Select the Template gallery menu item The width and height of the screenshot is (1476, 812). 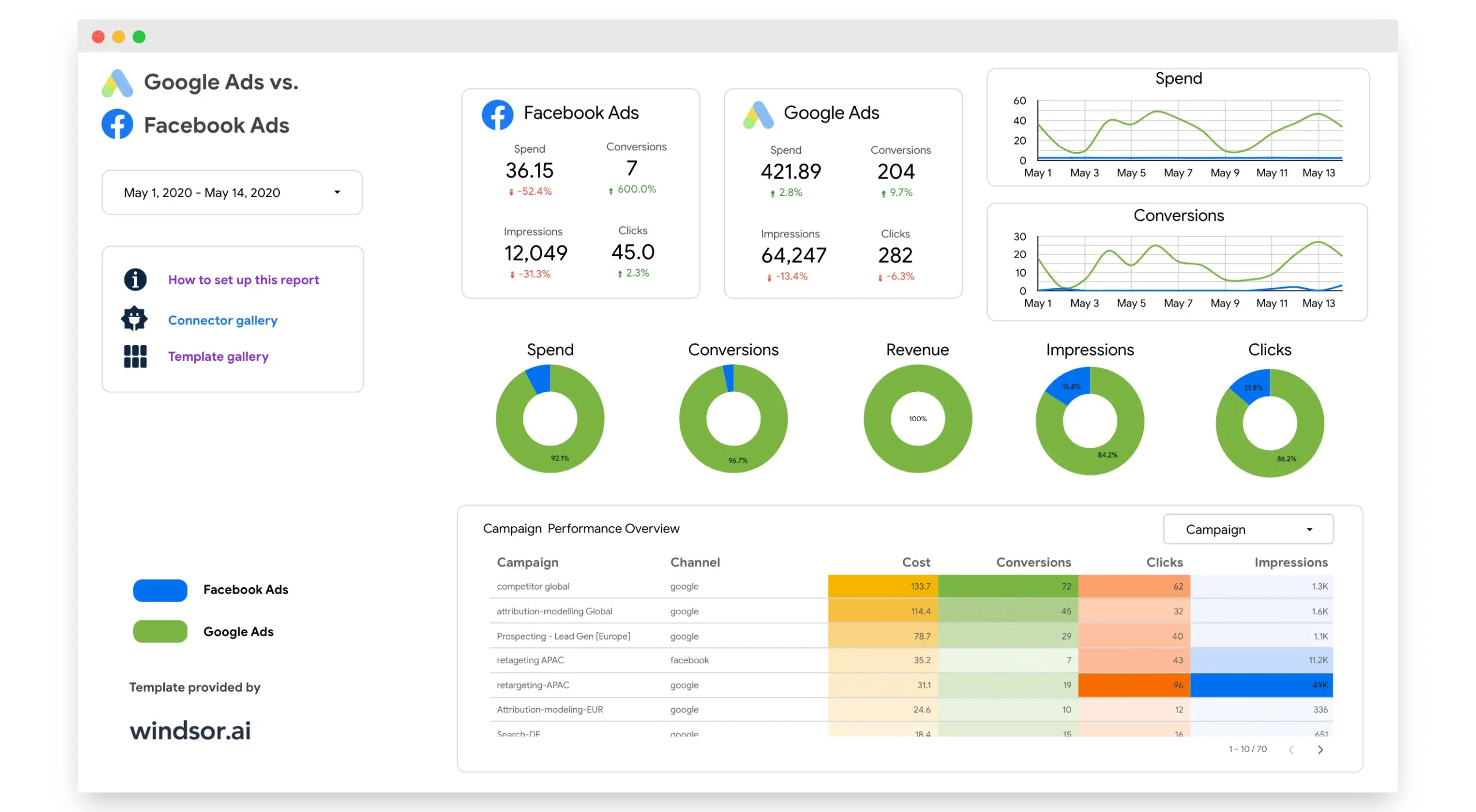tap(217, 356)
